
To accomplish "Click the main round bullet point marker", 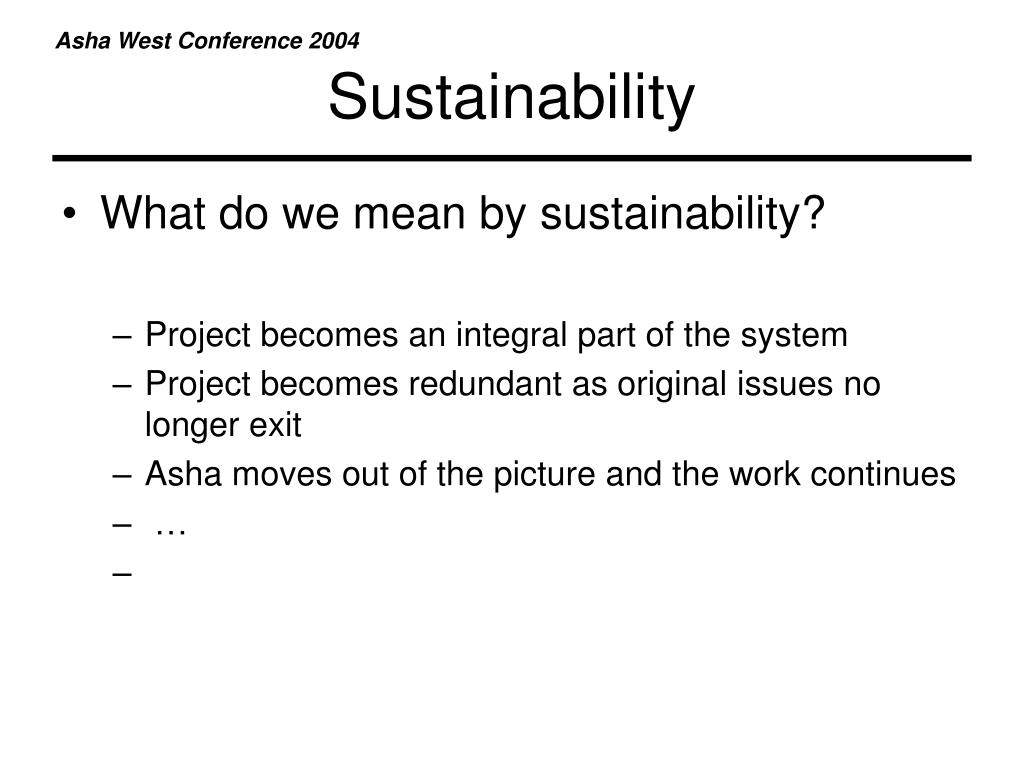I will pos(70,215).
